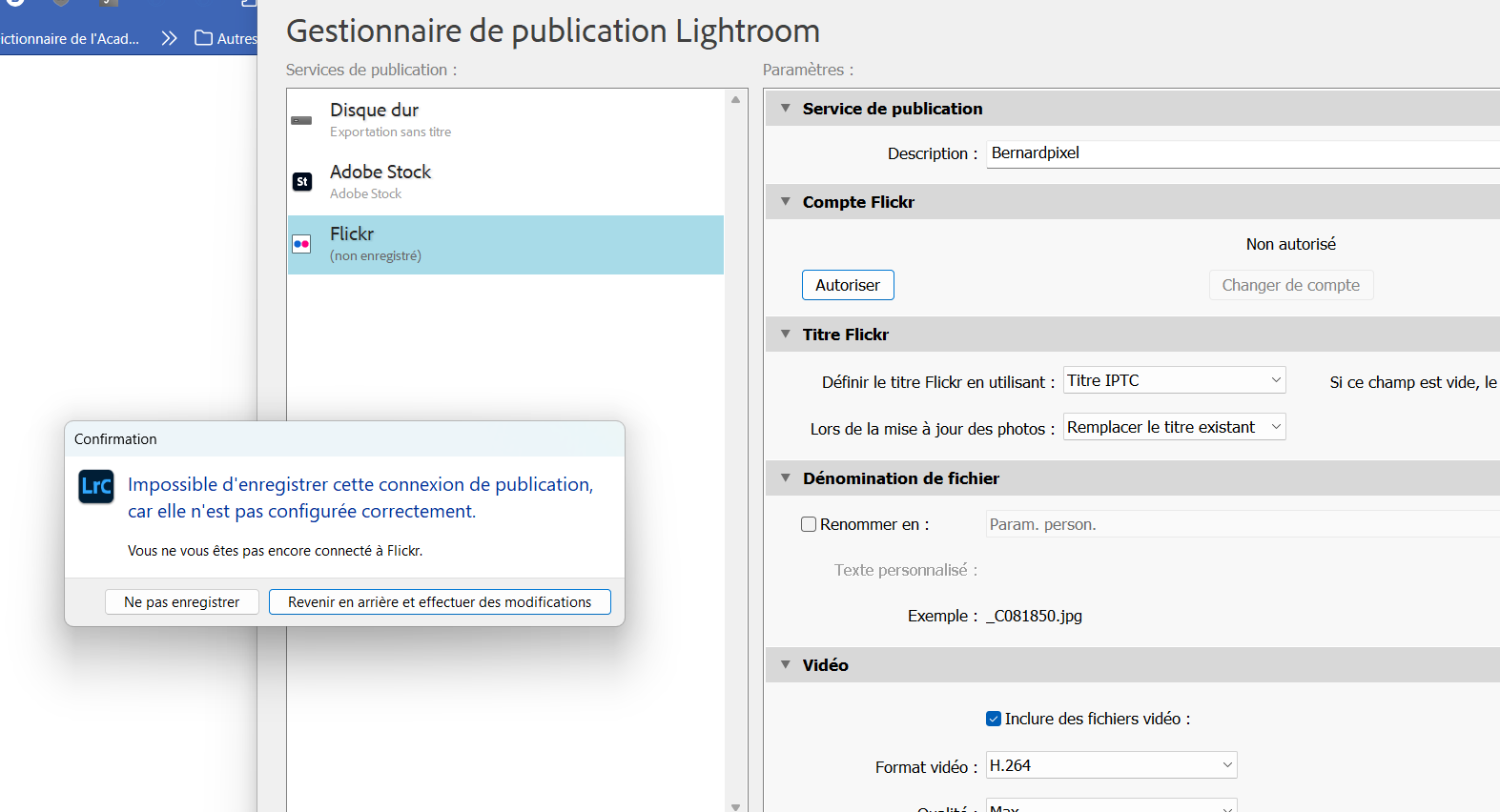The height and width of the screenshot is (812, 1500).
Task: Enable the Renommer en checkbox
Action: click(809, 524)
